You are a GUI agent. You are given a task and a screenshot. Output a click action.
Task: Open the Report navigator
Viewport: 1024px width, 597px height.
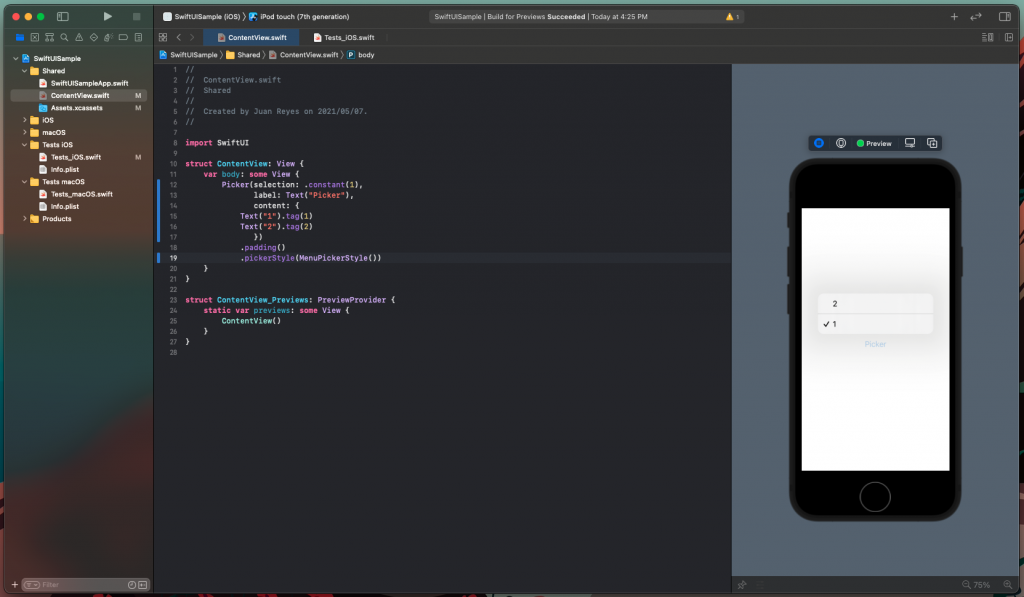pyautogui.click(x=138, y=37)
